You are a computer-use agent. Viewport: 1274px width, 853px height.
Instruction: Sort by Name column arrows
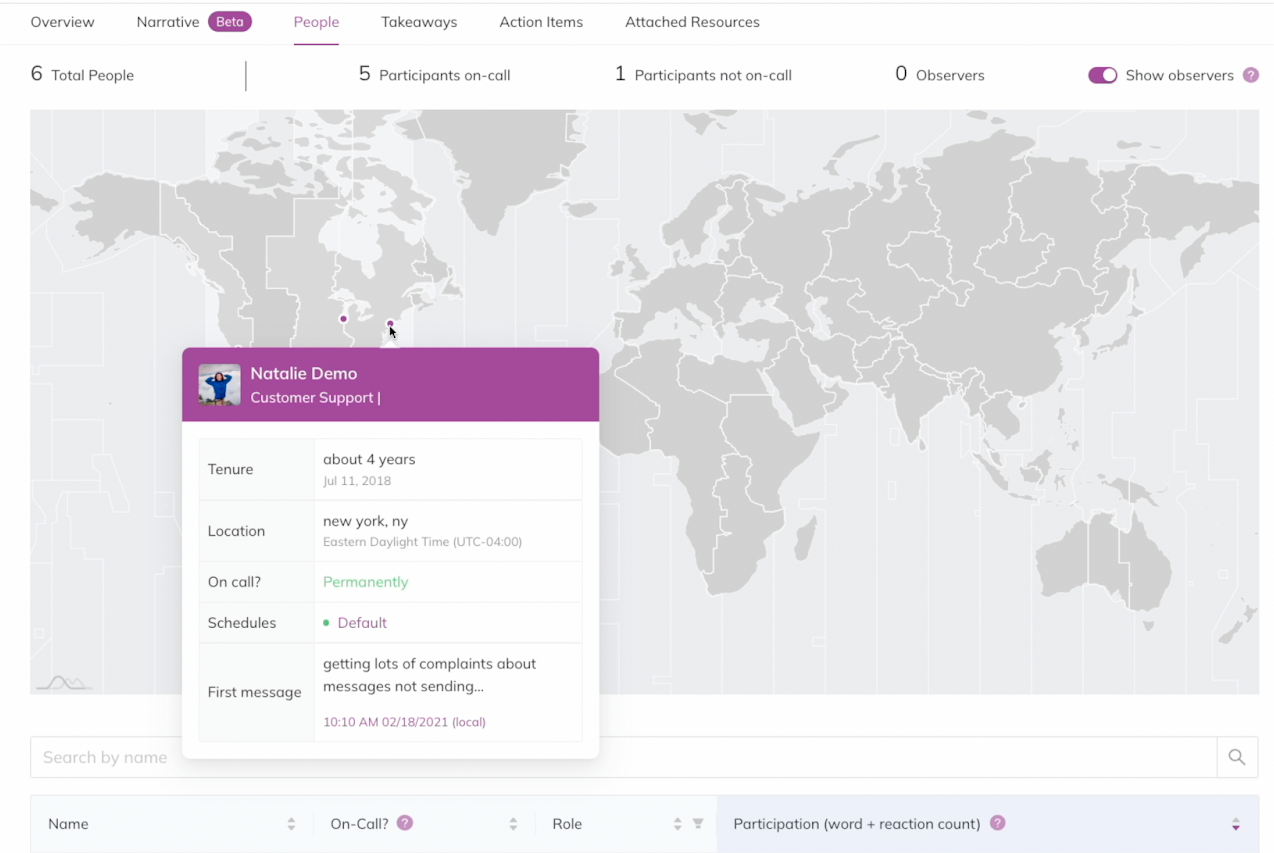pos(291,824)
